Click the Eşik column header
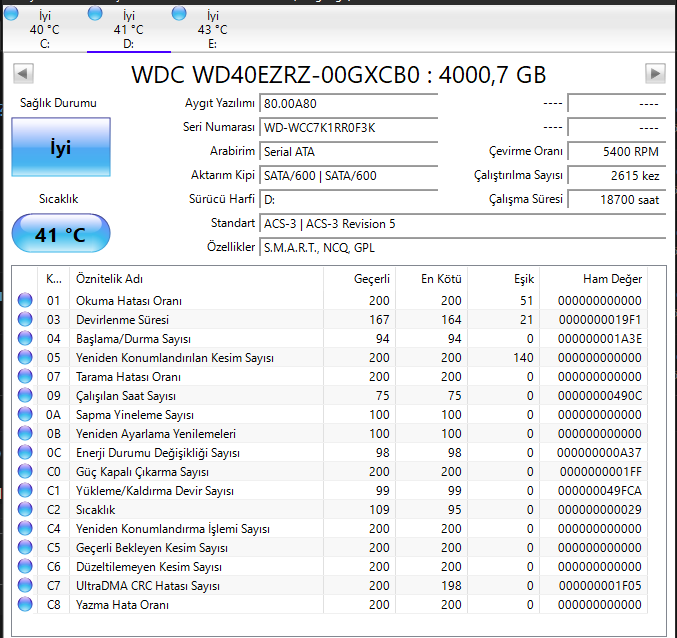 (503, 279)
